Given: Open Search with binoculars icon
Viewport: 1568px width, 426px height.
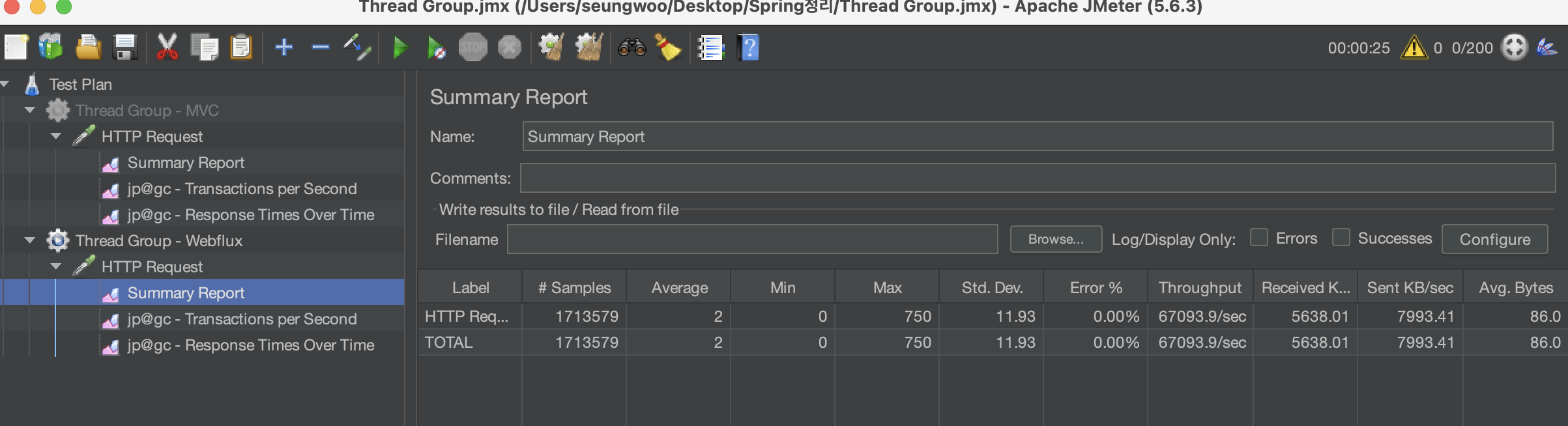Looking at the screenshot, I should pyautogui.click(x=632, y=48).
